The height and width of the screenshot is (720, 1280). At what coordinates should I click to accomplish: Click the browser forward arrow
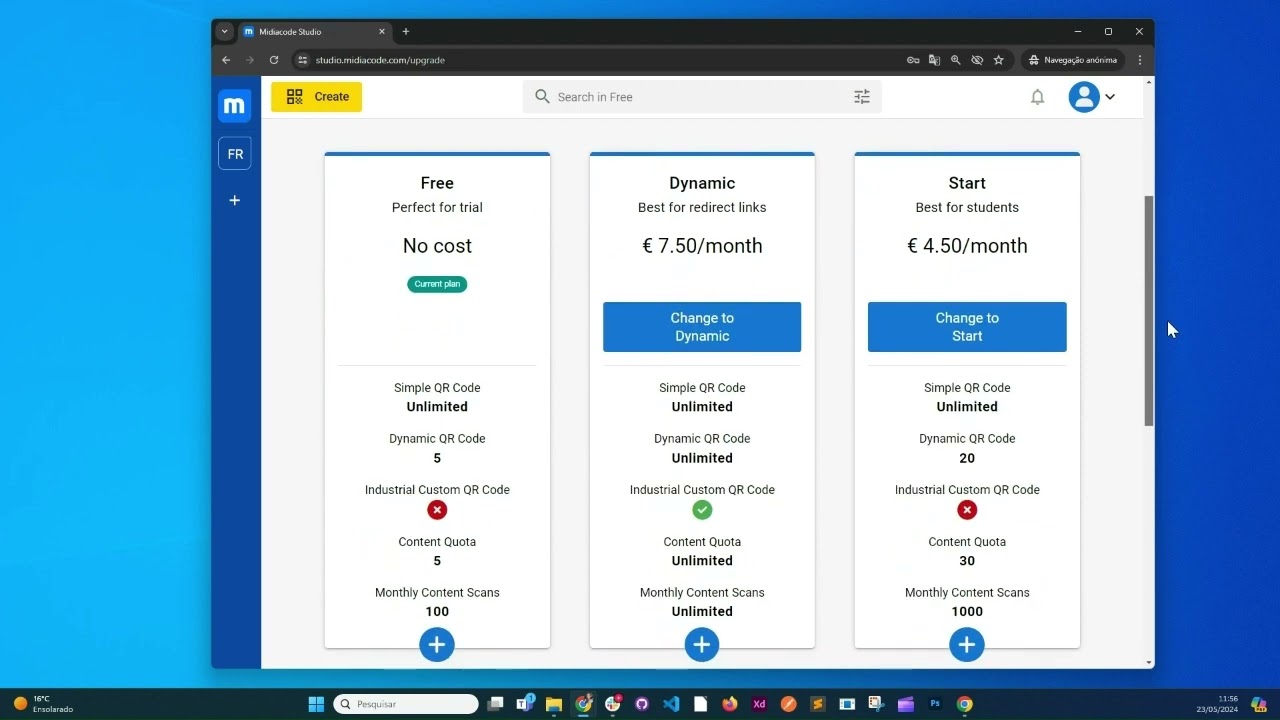tap(250, 60)
